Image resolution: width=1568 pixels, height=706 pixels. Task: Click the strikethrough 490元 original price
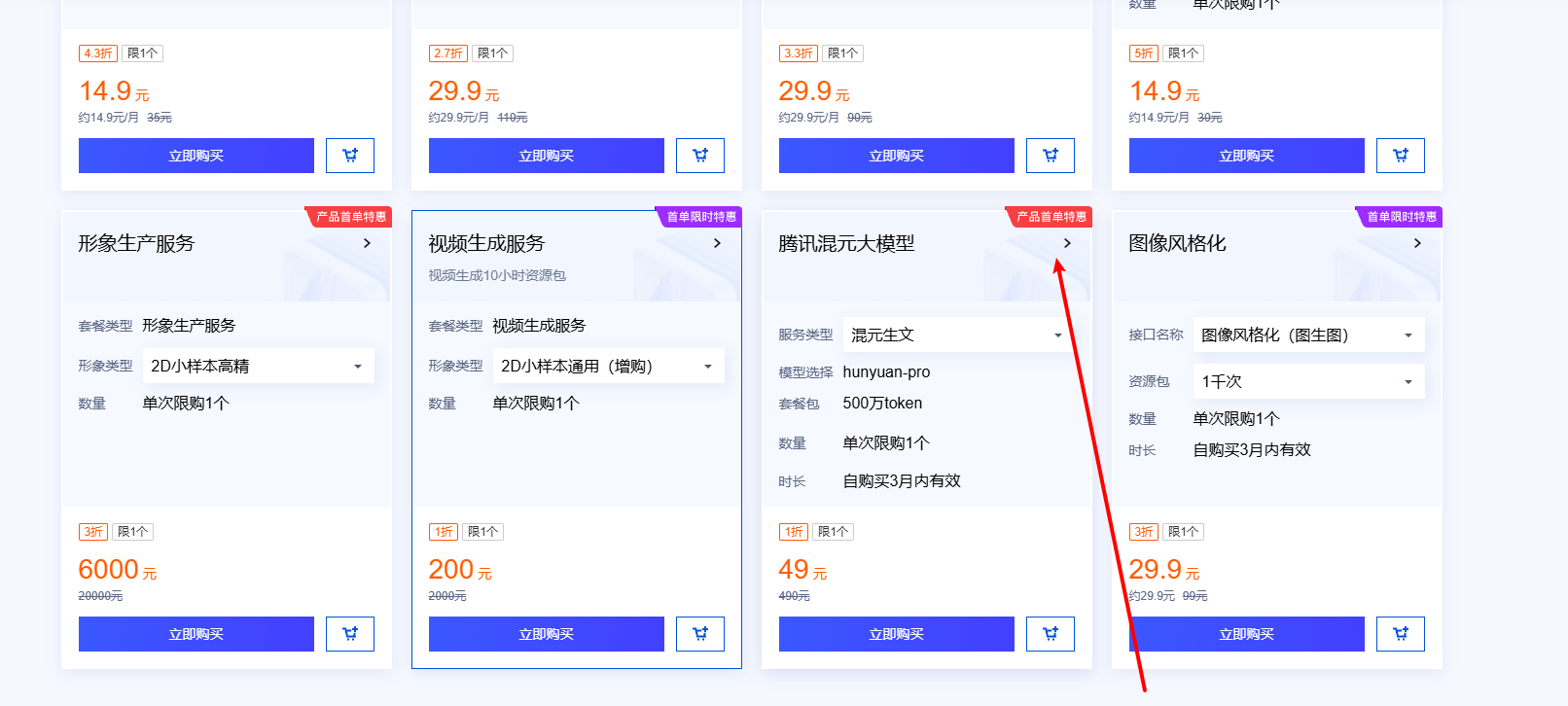click(795, 596)
